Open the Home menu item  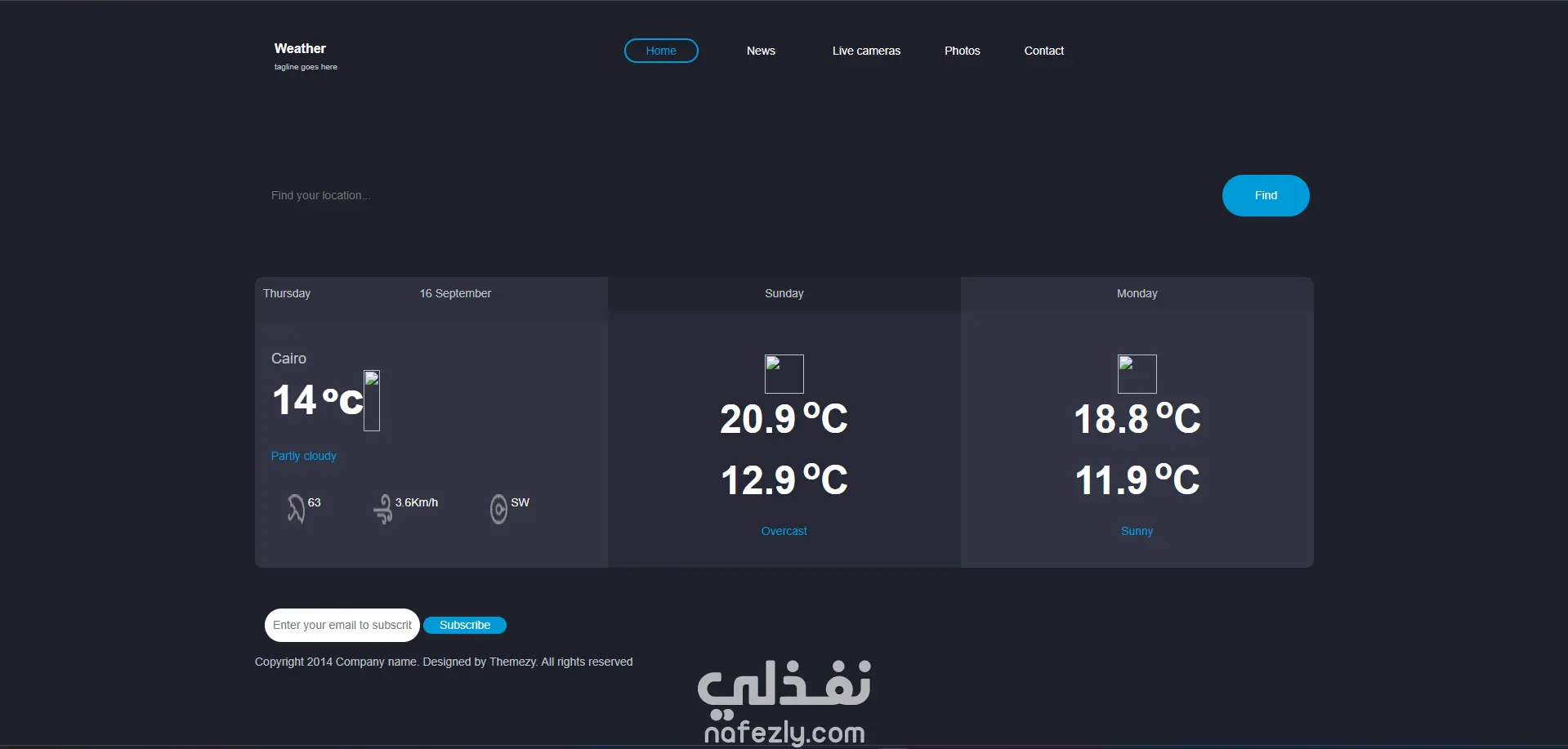click(x=661, y=51)
